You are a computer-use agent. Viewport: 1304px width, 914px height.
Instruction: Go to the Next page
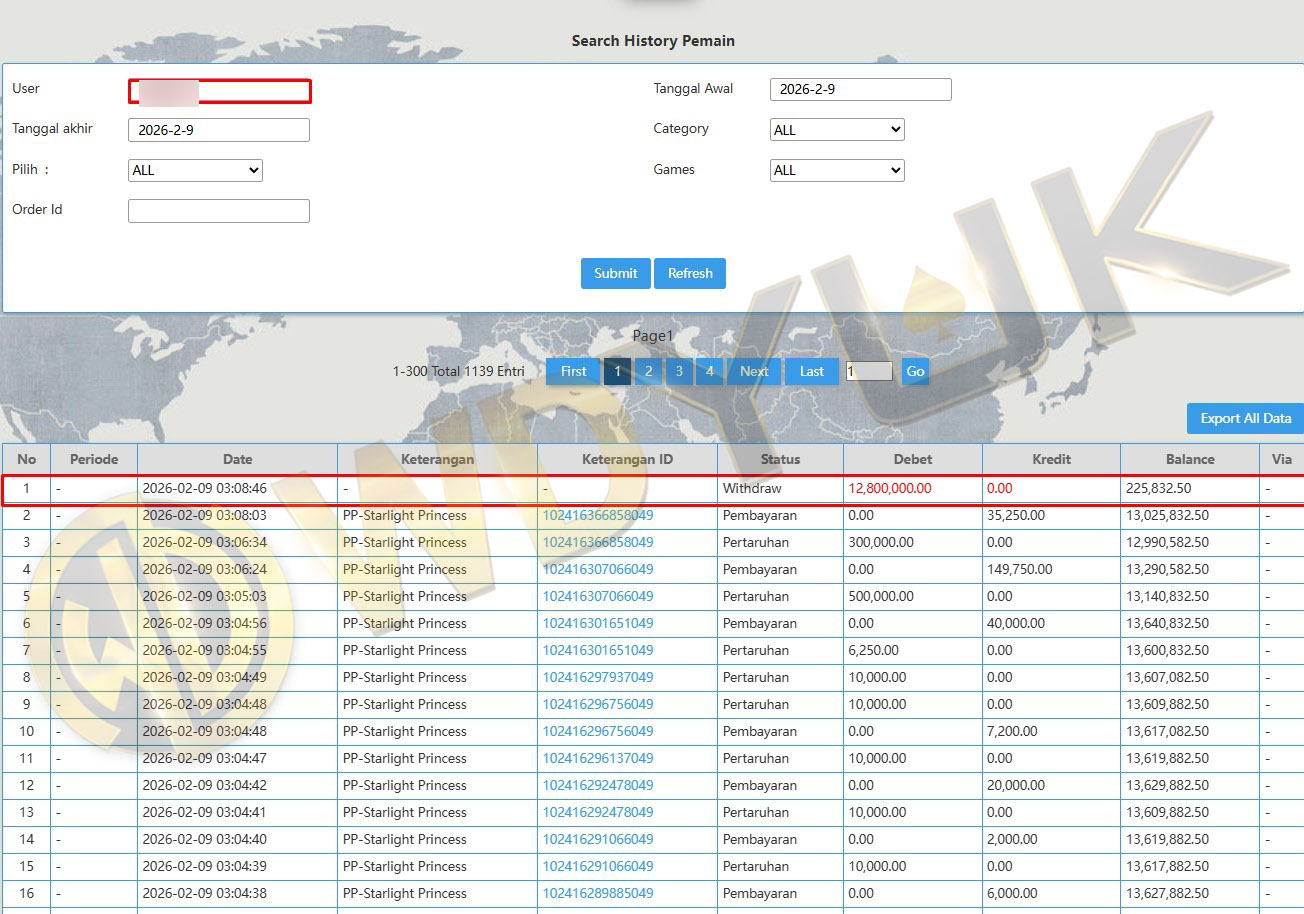coord(754,371)
